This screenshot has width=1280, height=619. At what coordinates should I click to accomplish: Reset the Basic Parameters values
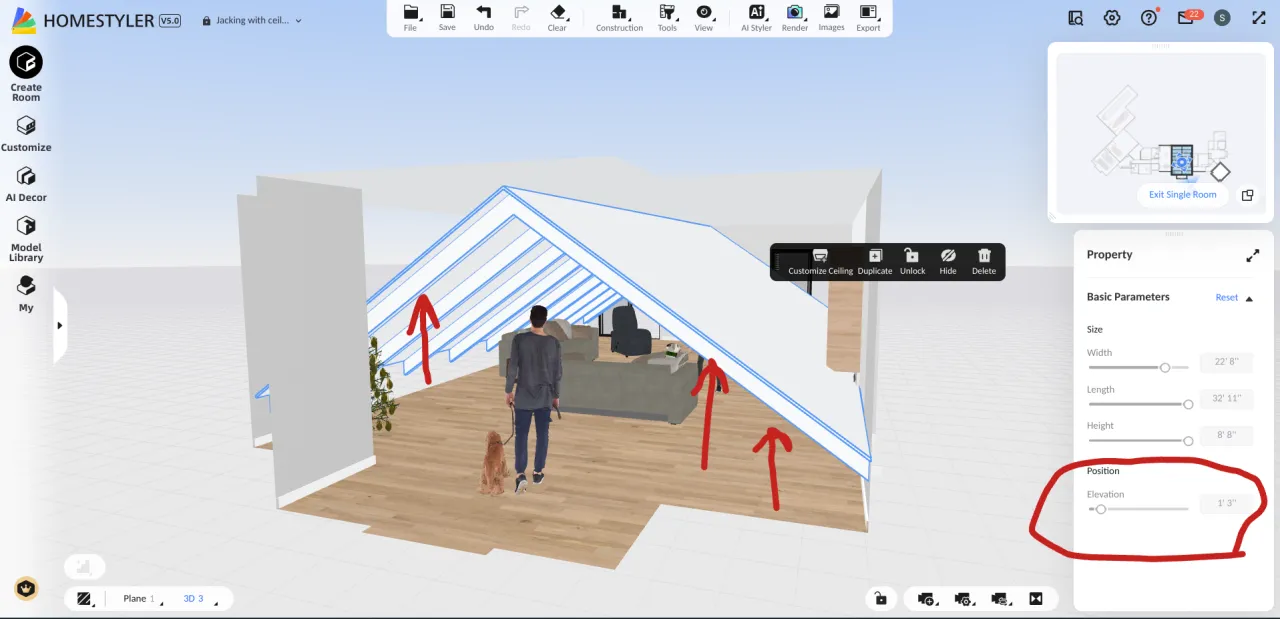click(x=1226, y=298)
